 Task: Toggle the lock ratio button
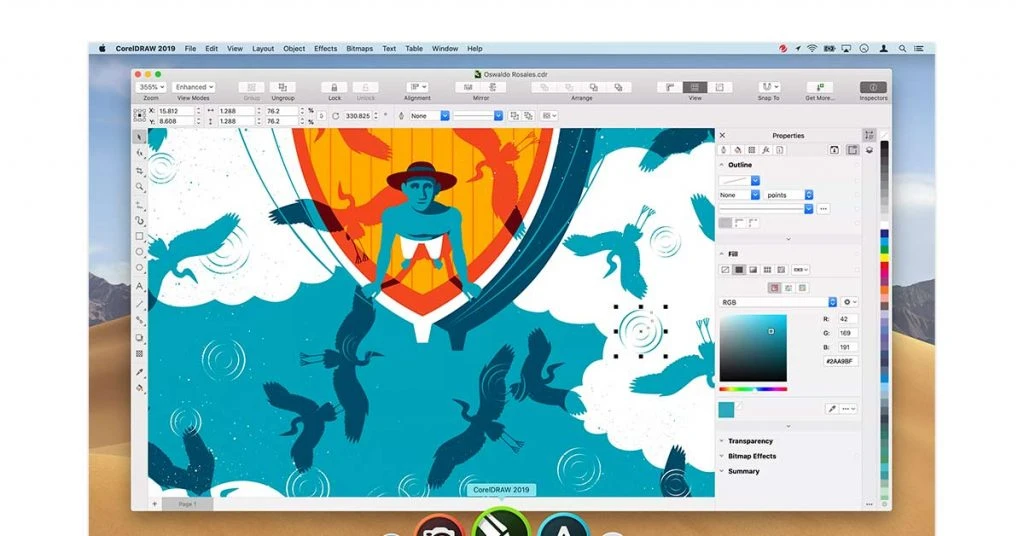click(321, 116)
